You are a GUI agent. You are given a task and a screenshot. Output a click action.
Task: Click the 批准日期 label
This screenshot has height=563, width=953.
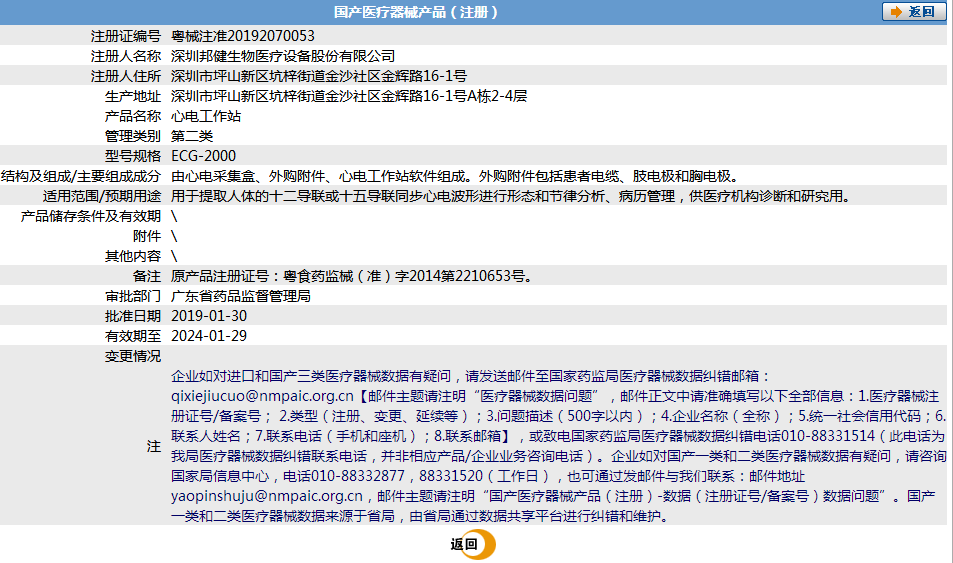(x=132, y=316)
